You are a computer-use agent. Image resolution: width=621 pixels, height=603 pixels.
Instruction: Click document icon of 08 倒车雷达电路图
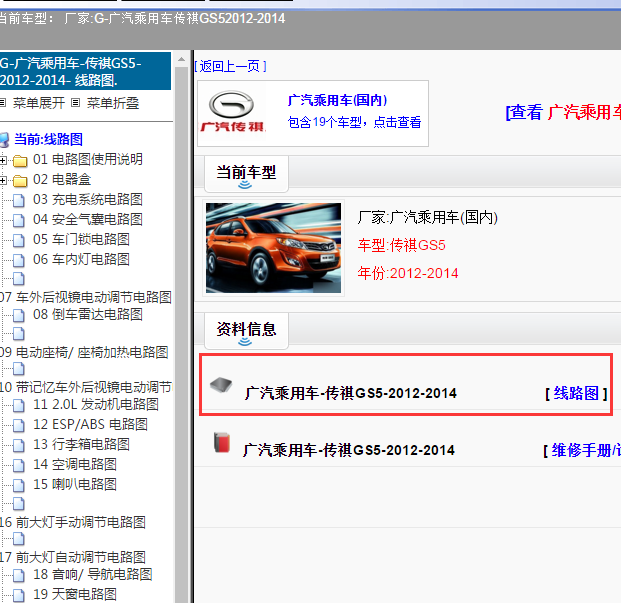(19, 315)
